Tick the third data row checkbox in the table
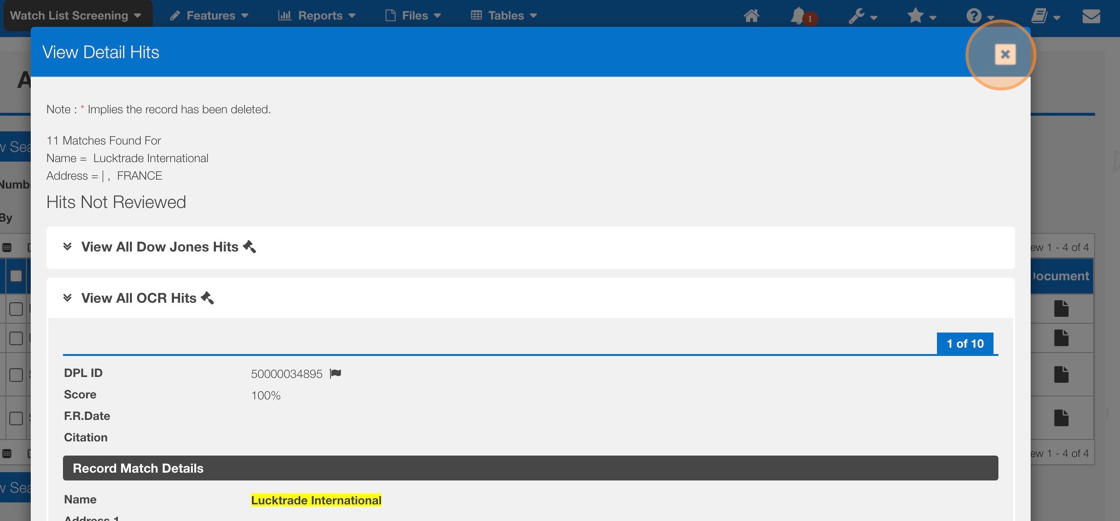 tap(16, 374)
